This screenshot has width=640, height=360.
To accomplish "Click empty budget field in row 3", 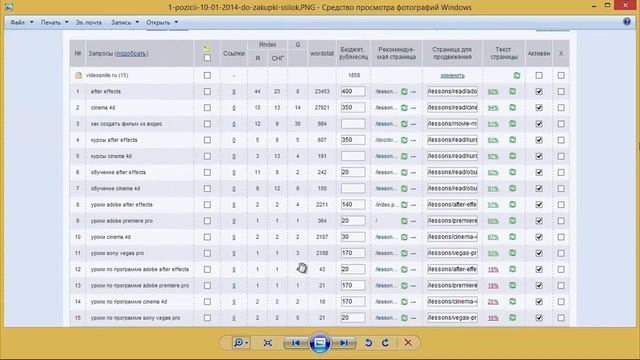I will click(353, 124).
